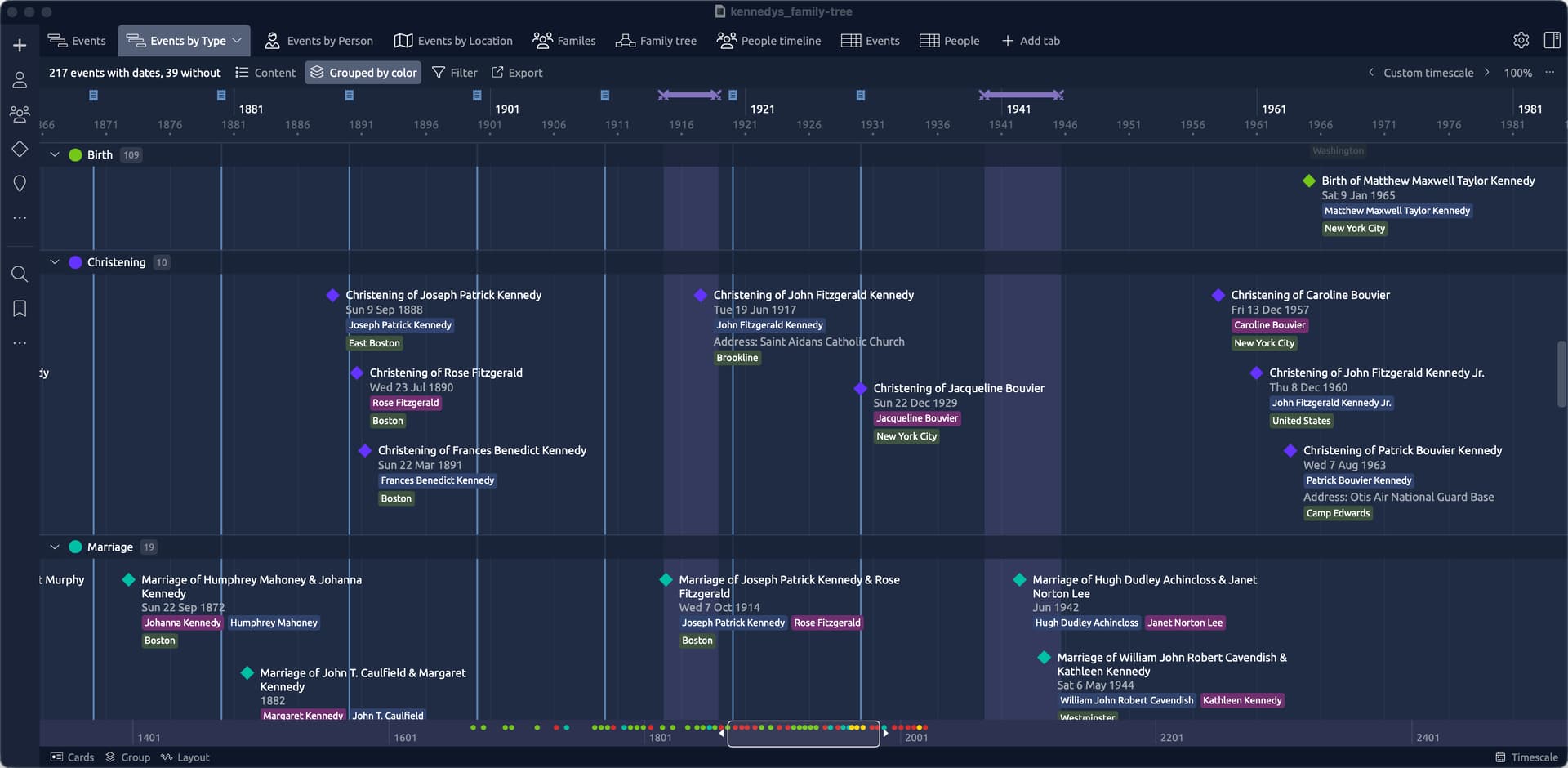Image resolution: width=1568 pixels, height=768 pixels.
Task: Collapse the Birth group
Action: (x=55, y=154)
